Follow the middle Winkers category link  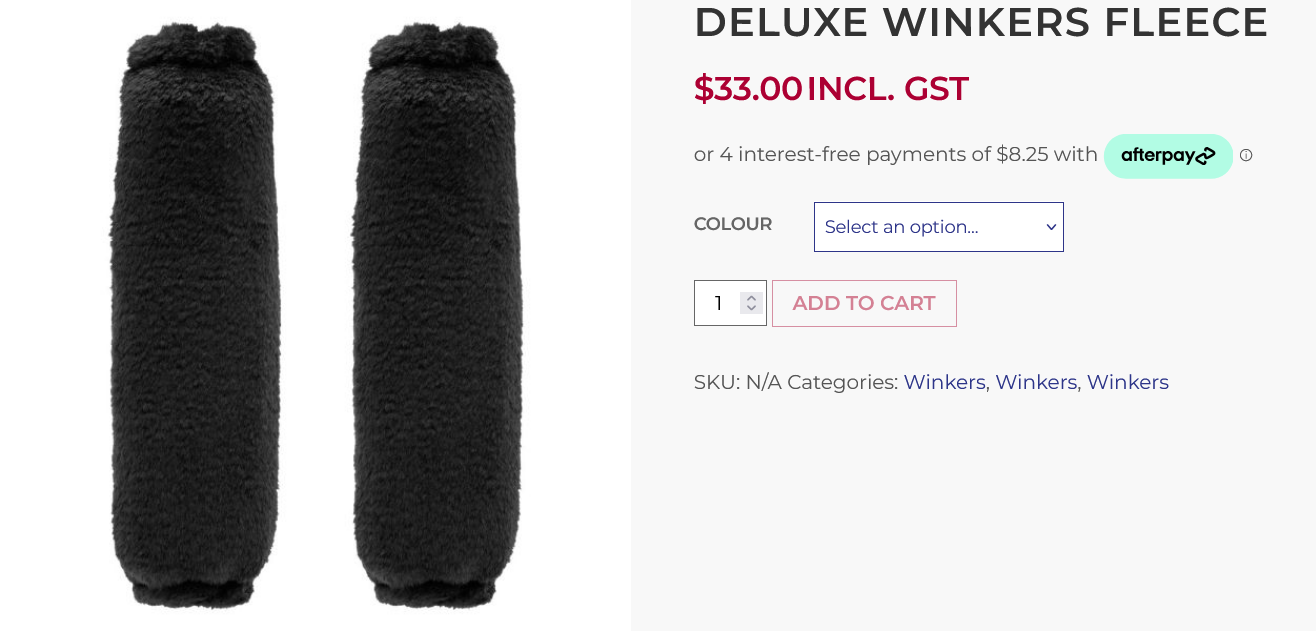(1036, 382)
